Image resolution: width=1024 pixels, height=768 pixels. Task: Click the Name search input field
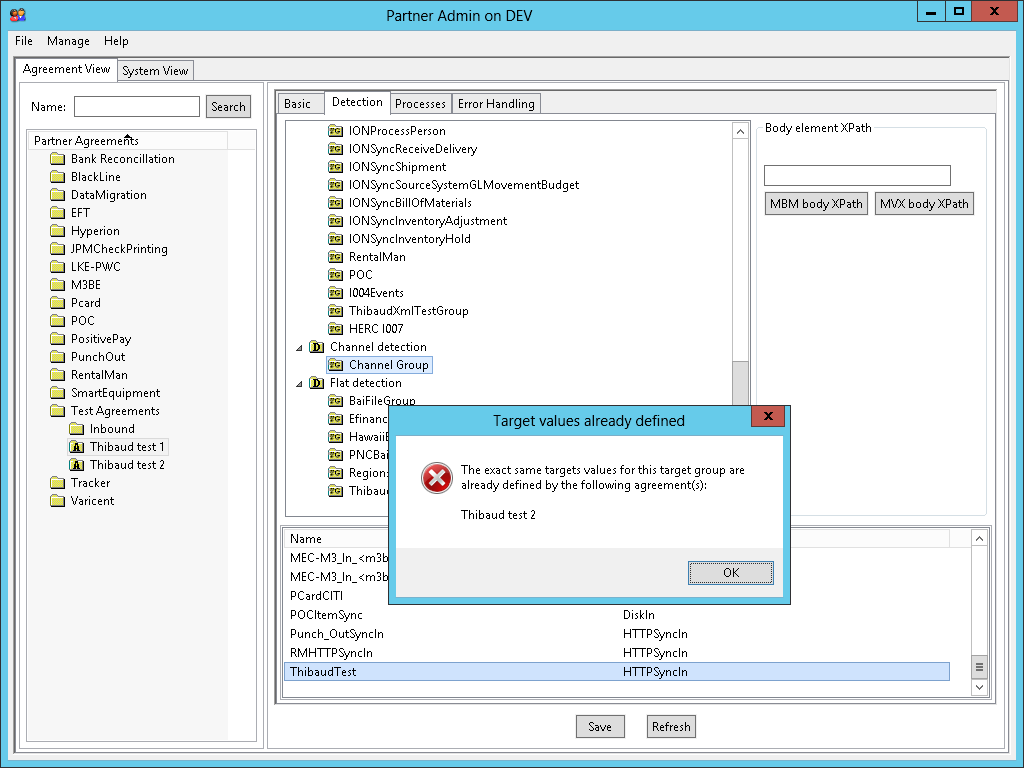click(x=137, y=107)
